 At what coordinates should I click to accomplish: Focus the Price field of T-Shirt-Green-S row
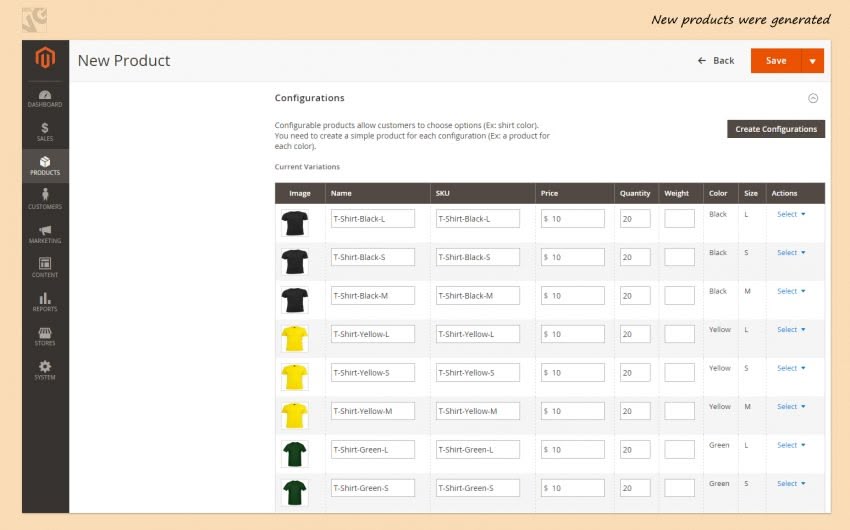(x=572, y=488)
